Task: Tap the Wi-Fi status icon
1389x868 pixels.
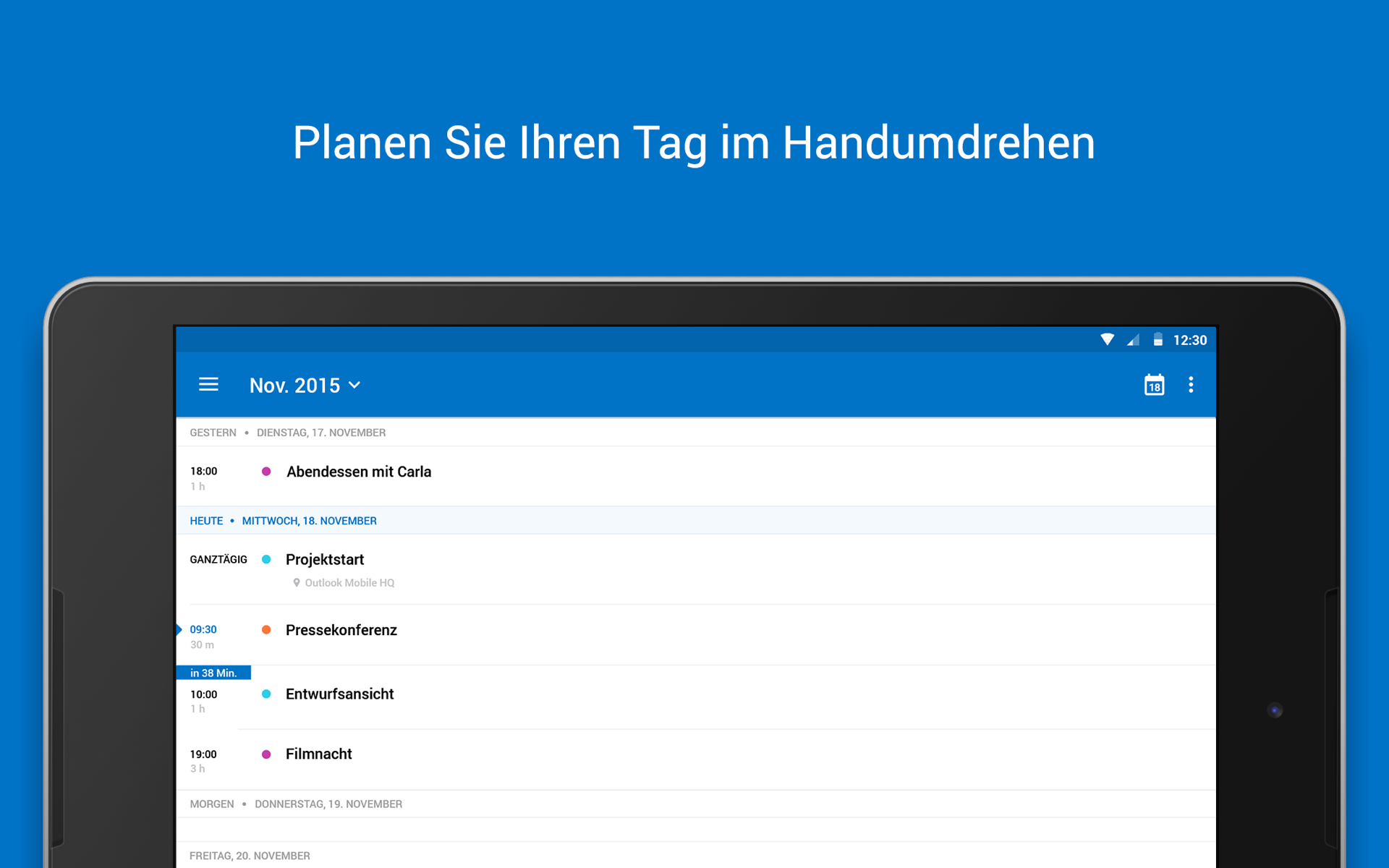Action: tap(1107, 340)
